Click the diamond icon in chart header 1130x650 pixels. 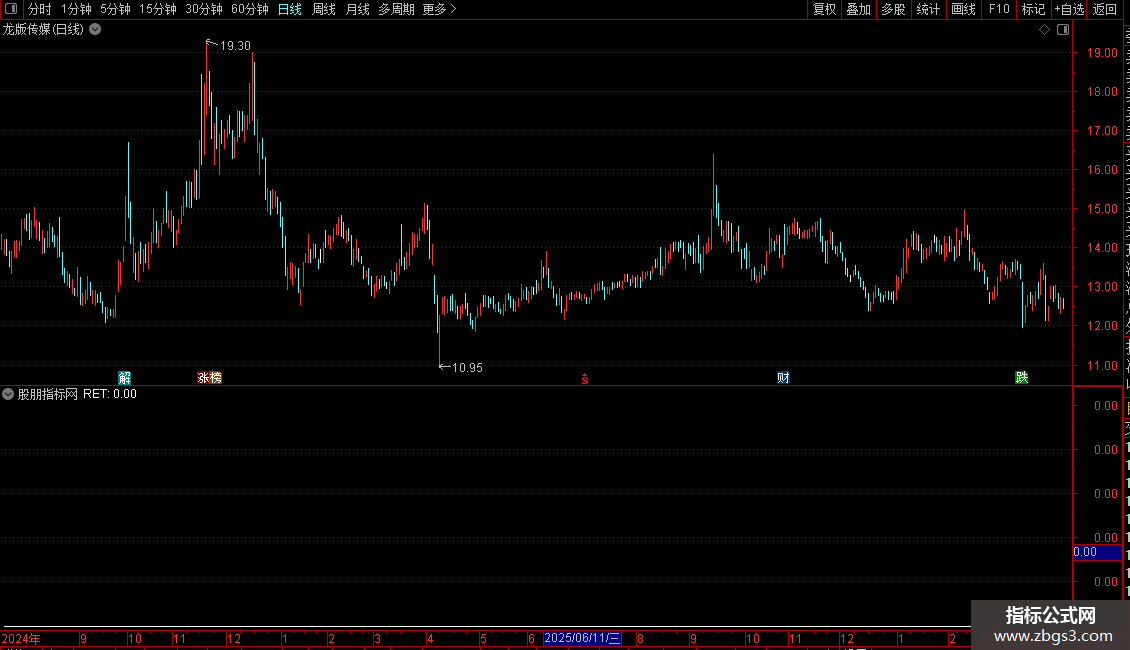pos(1044,30)
